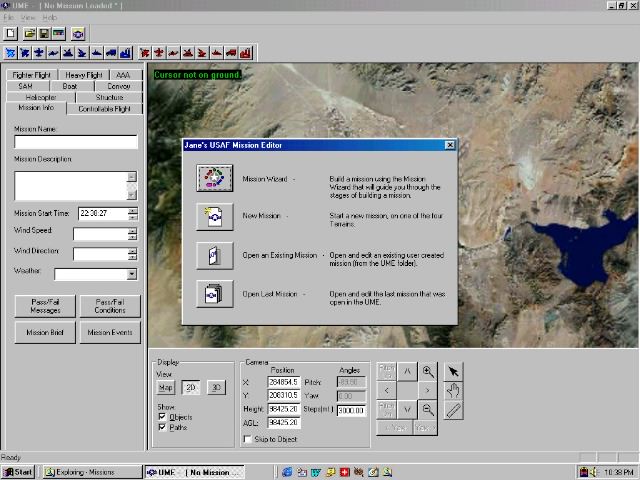This screenshot has height=480, width=640.
Task: Activate the hand pan tool
Action: coord(453,391)
